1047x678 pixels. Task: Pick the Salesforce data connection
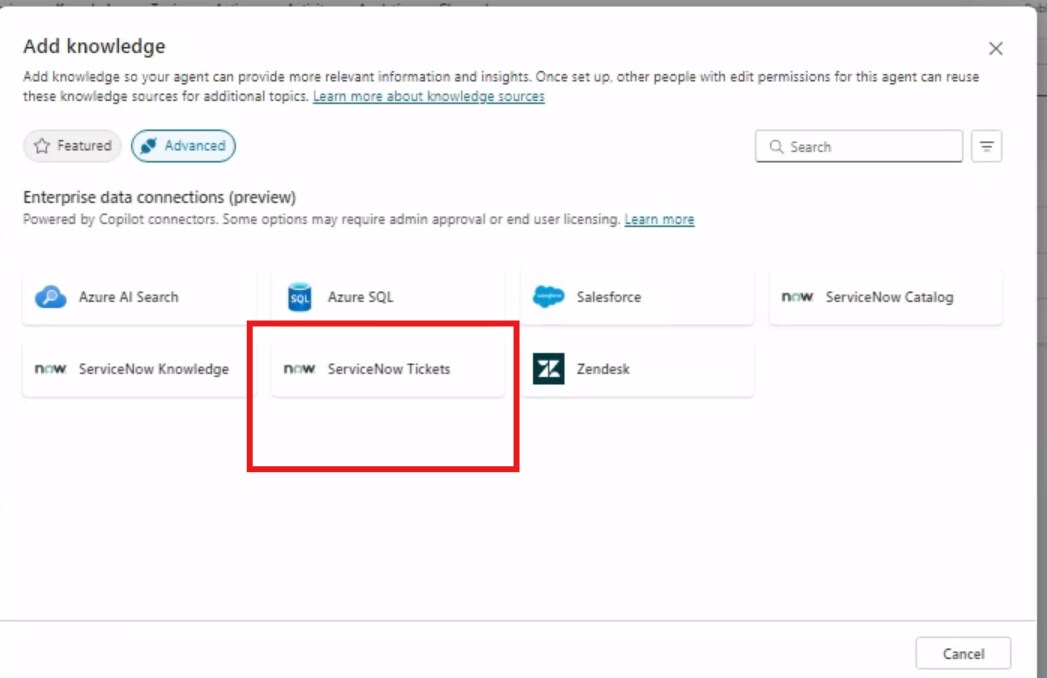[637, 297]
